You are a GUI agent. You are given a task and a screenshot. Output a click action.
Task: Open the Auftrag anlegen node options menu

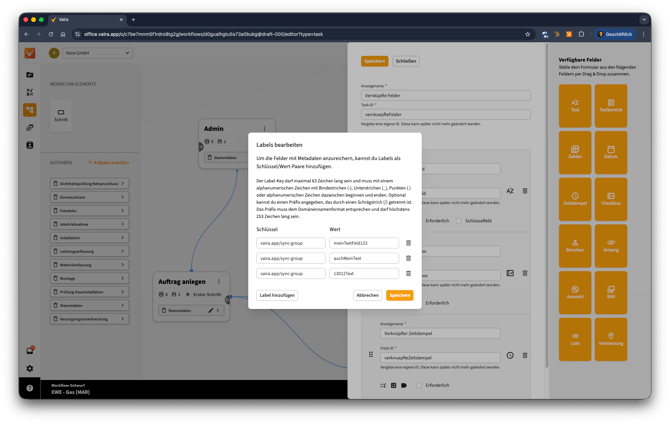coord(219,282)
